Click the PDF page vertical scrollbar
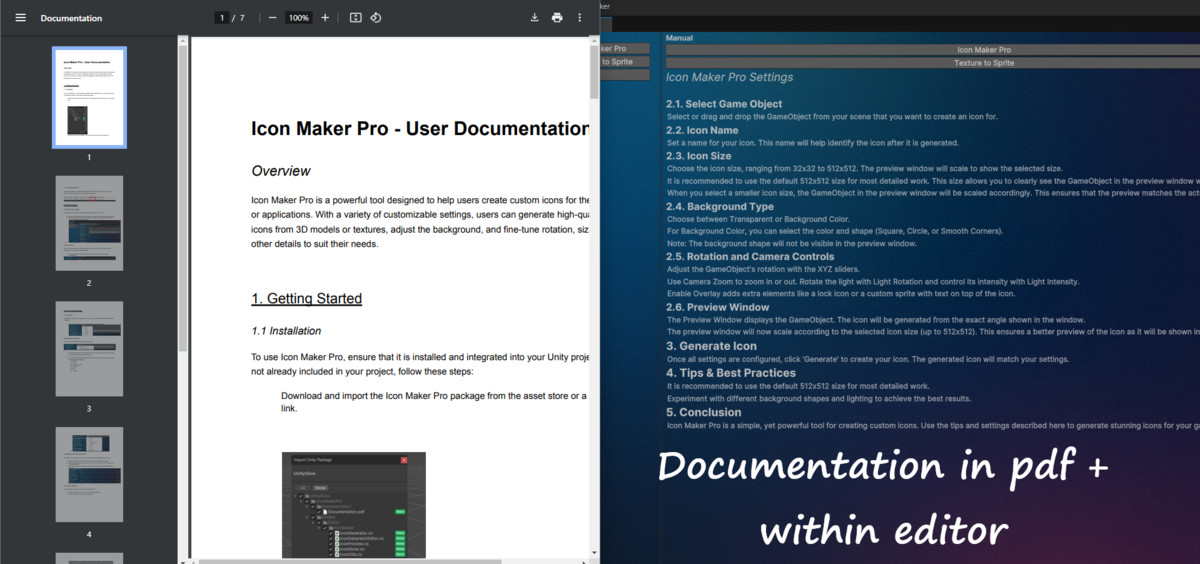This screenshot has width=1200, height=564. coord(595,72)
